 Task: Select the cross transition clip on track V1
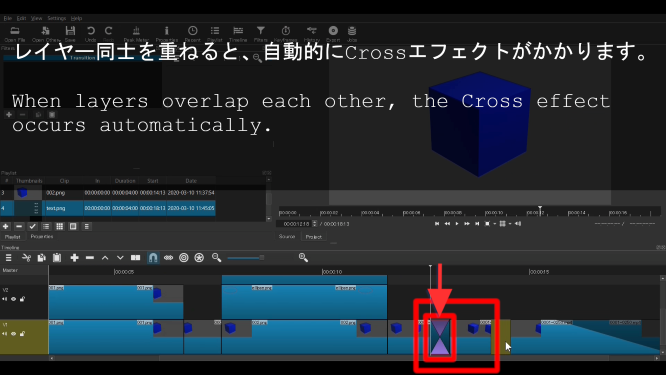(440, 337)
